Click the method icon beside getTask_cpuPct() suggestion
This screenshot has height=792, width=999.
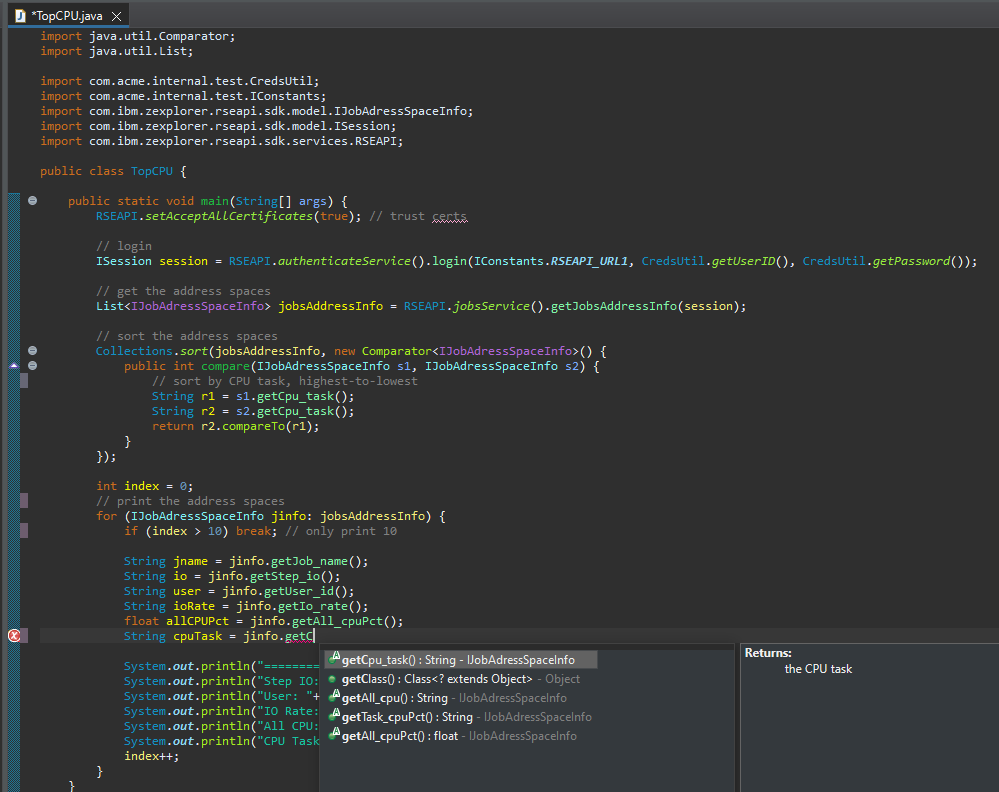point(334,716)
